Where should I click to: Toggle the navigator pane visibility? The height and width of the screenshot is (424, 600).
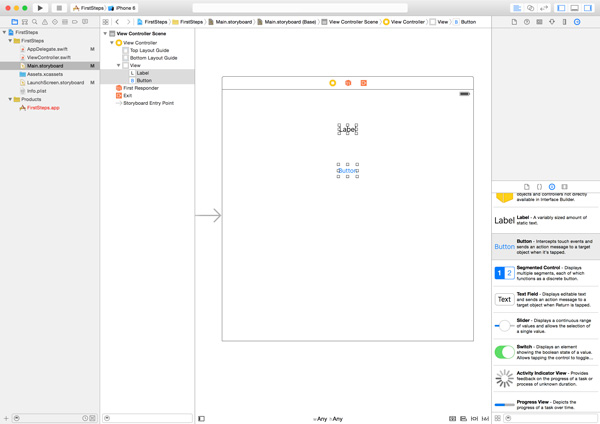pyautogui.click(x=561, y=8)
